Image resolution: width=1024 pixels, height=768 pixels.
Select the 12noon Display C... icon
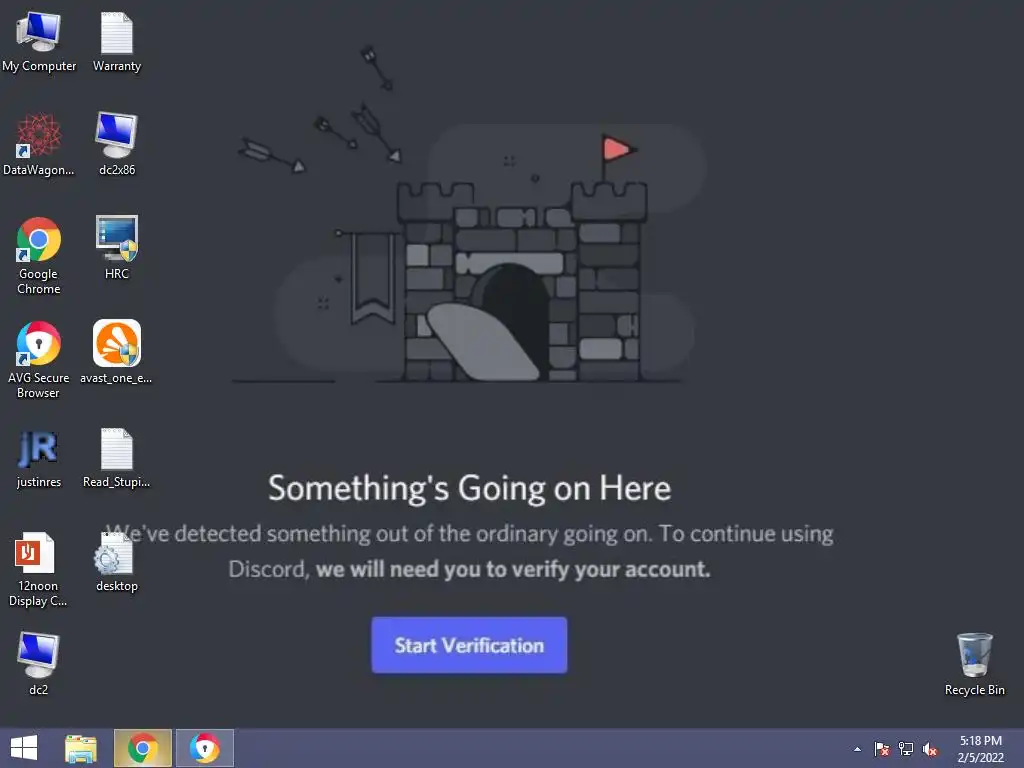point(37,569)
